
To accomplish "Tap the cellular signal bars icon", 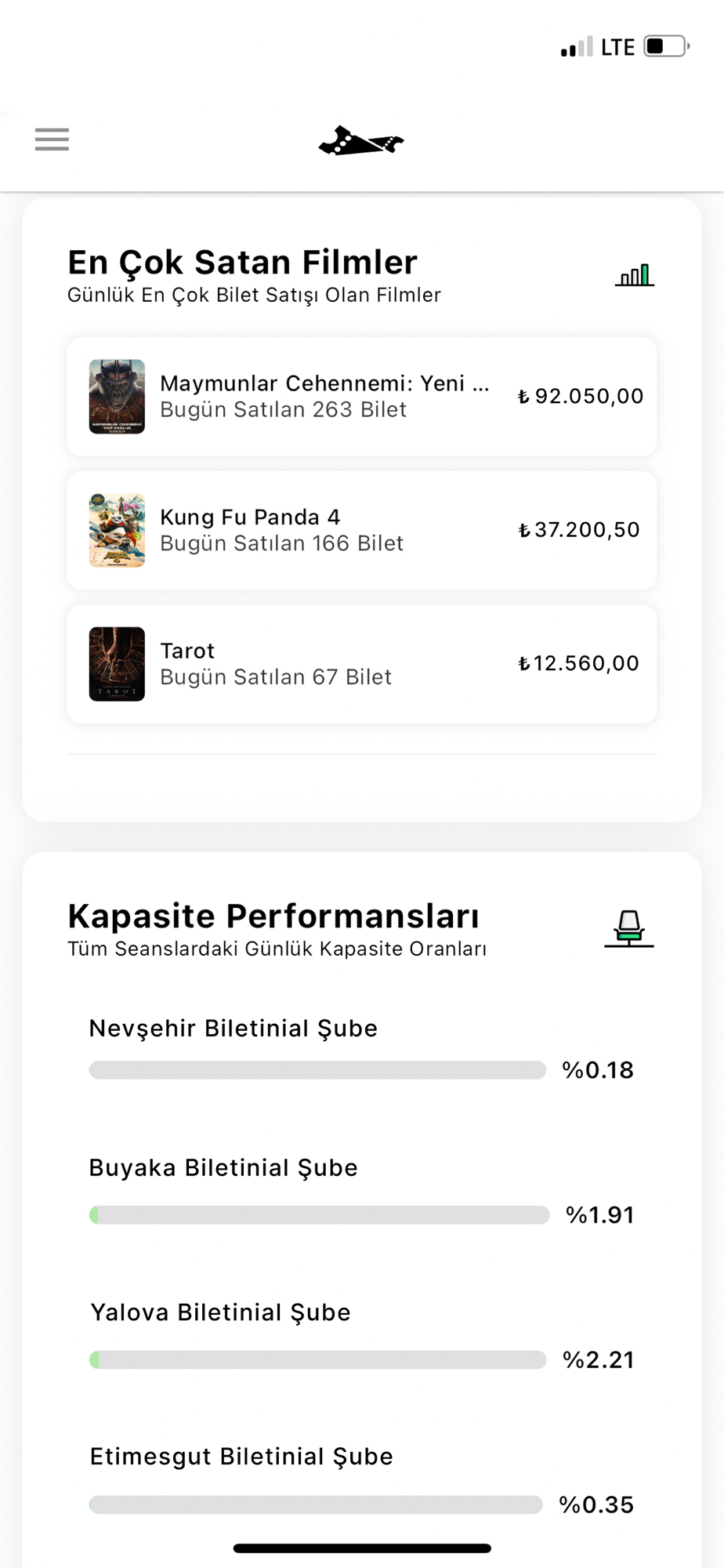I will click(x=576, y=48).
